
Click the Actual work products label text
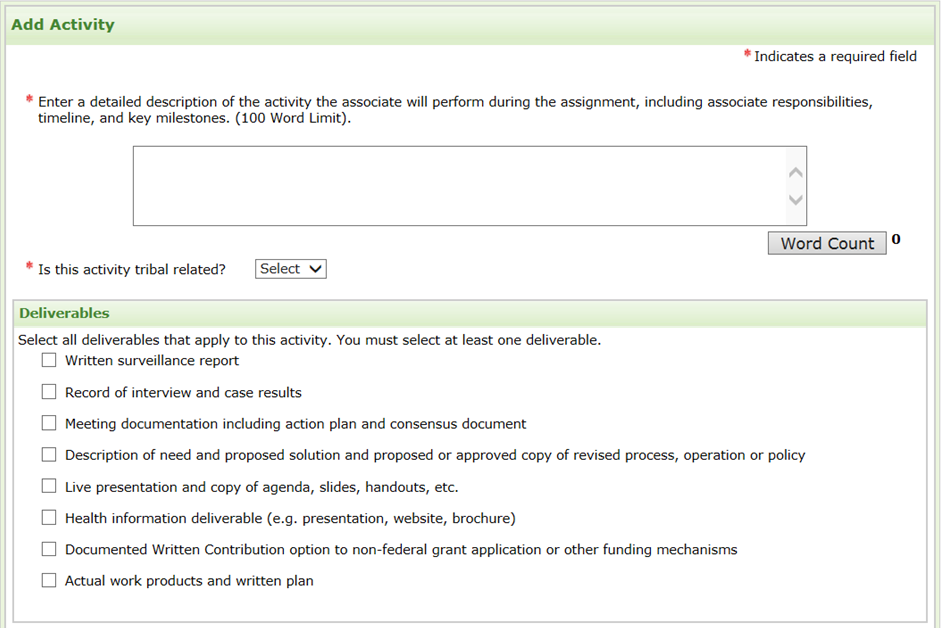[189, 580]
